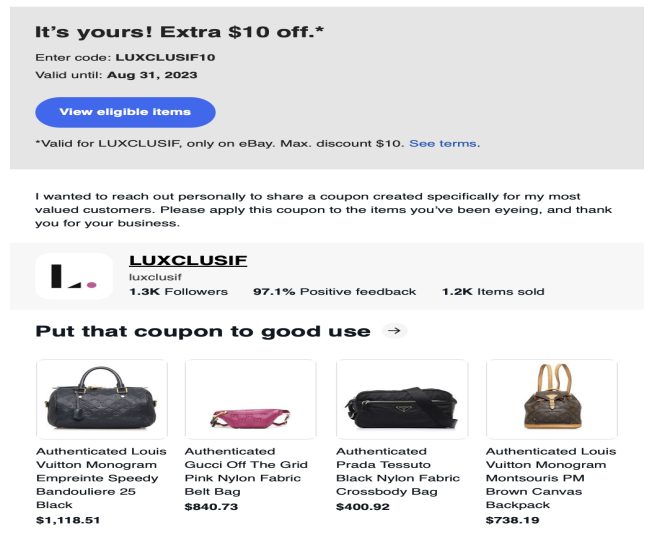Click the $840.73 price
This screenshot has width=657, height=539.
click(x=211, y=507)
